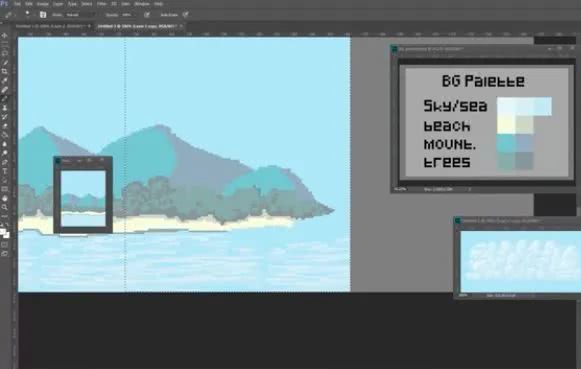Open the Edit menu

click(29, 4)
